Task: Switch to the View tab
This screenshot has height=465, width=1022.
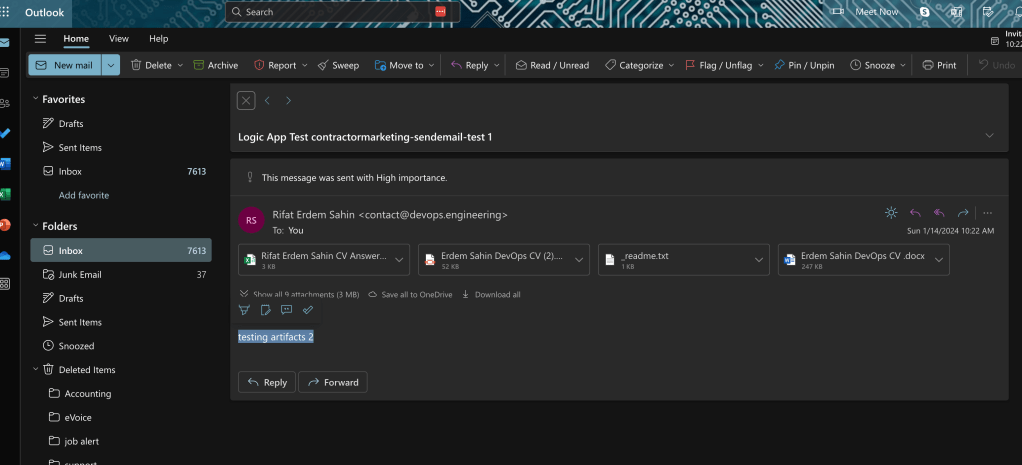Action: [x=119, y=38]
